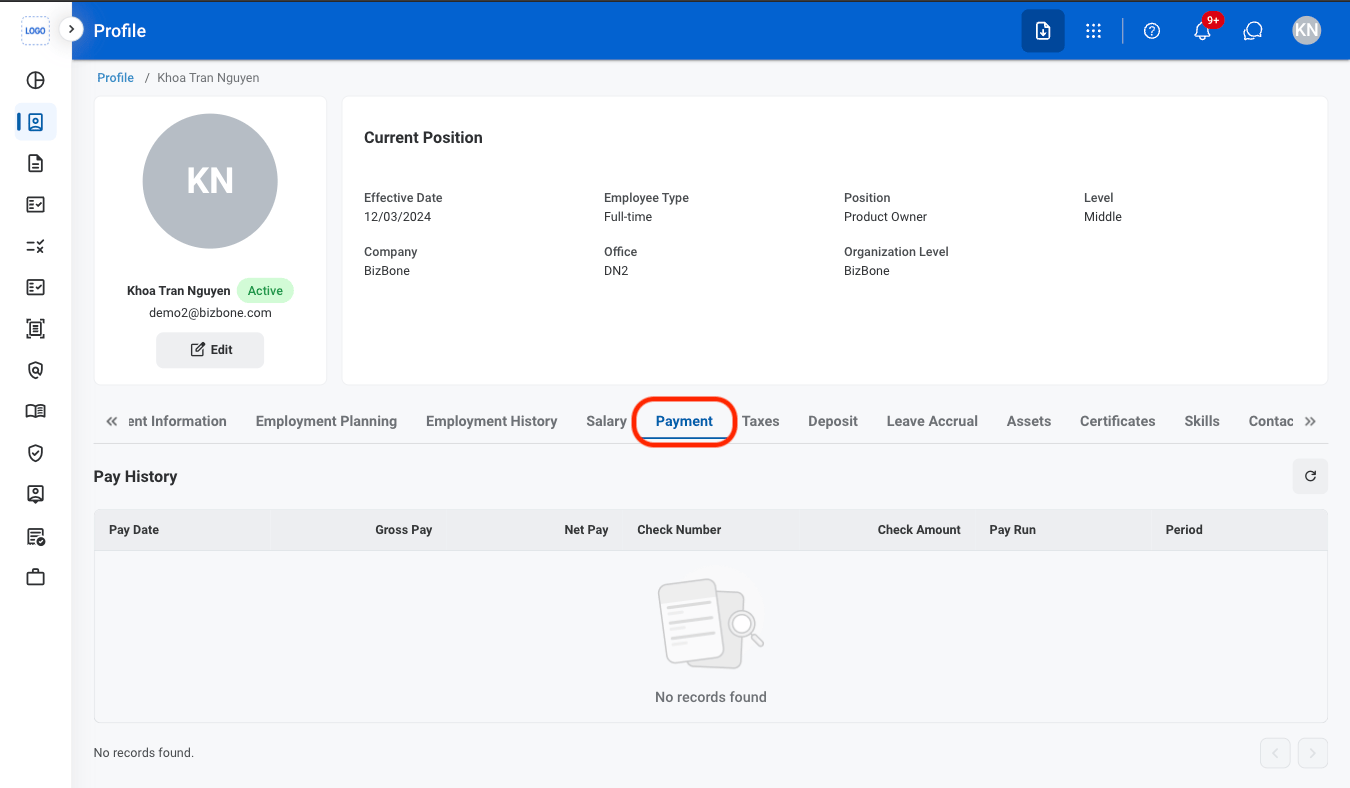Click the Check Number column header
1350x788 pixels.
tap(679, 530)
